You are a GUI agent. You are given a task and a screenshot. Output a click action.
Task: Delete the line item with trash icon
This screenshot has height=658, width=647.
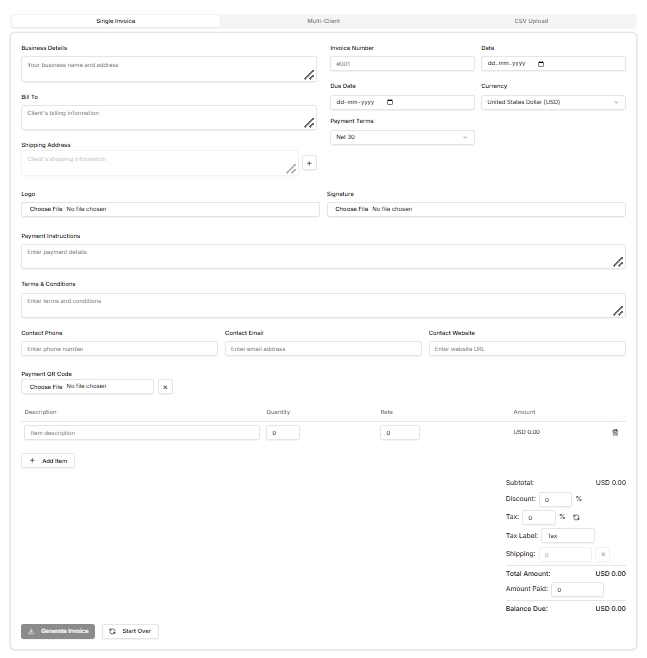pyautogui.click(x=615, y=432)
